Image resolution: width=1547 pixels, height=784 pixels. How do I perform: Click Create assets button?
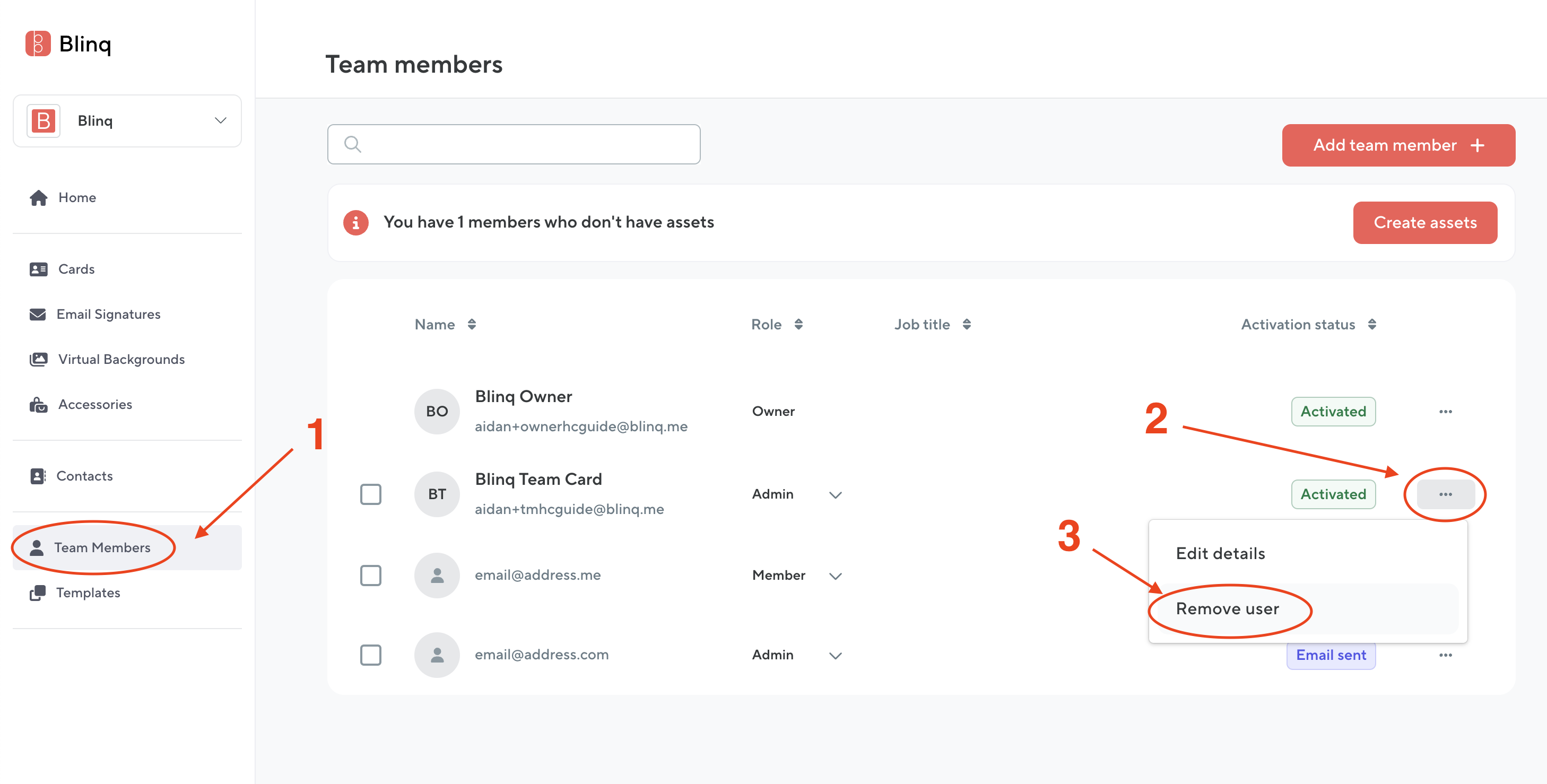[x=1425, y=223]
